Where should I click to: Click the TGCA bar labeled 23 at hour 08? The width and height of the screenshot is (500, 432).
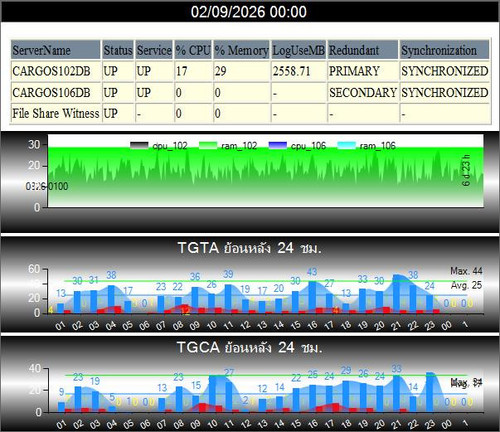click(179, 399)
